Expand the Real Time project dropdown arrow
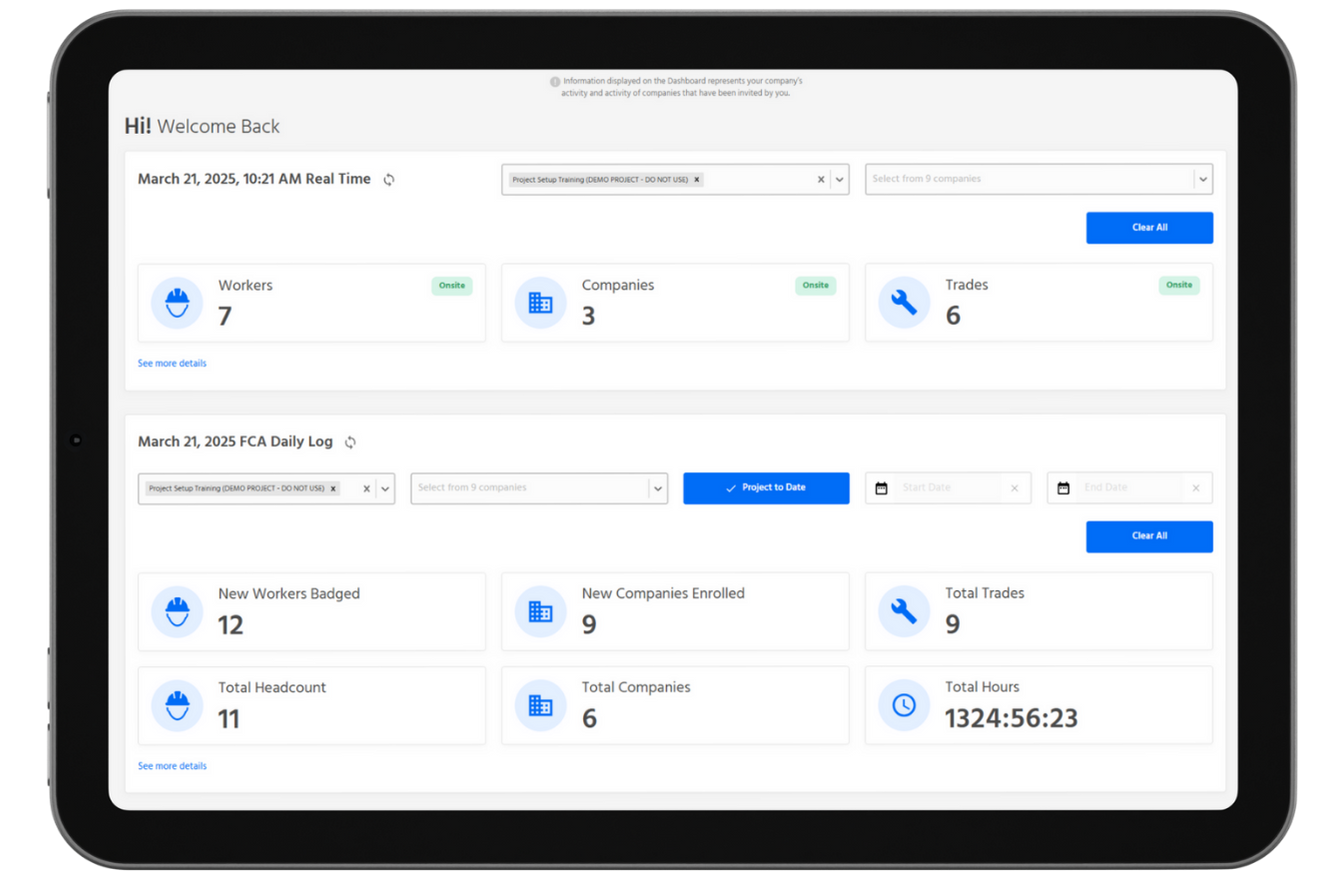Screen dimensions: 1344x878 click(840, 180)
